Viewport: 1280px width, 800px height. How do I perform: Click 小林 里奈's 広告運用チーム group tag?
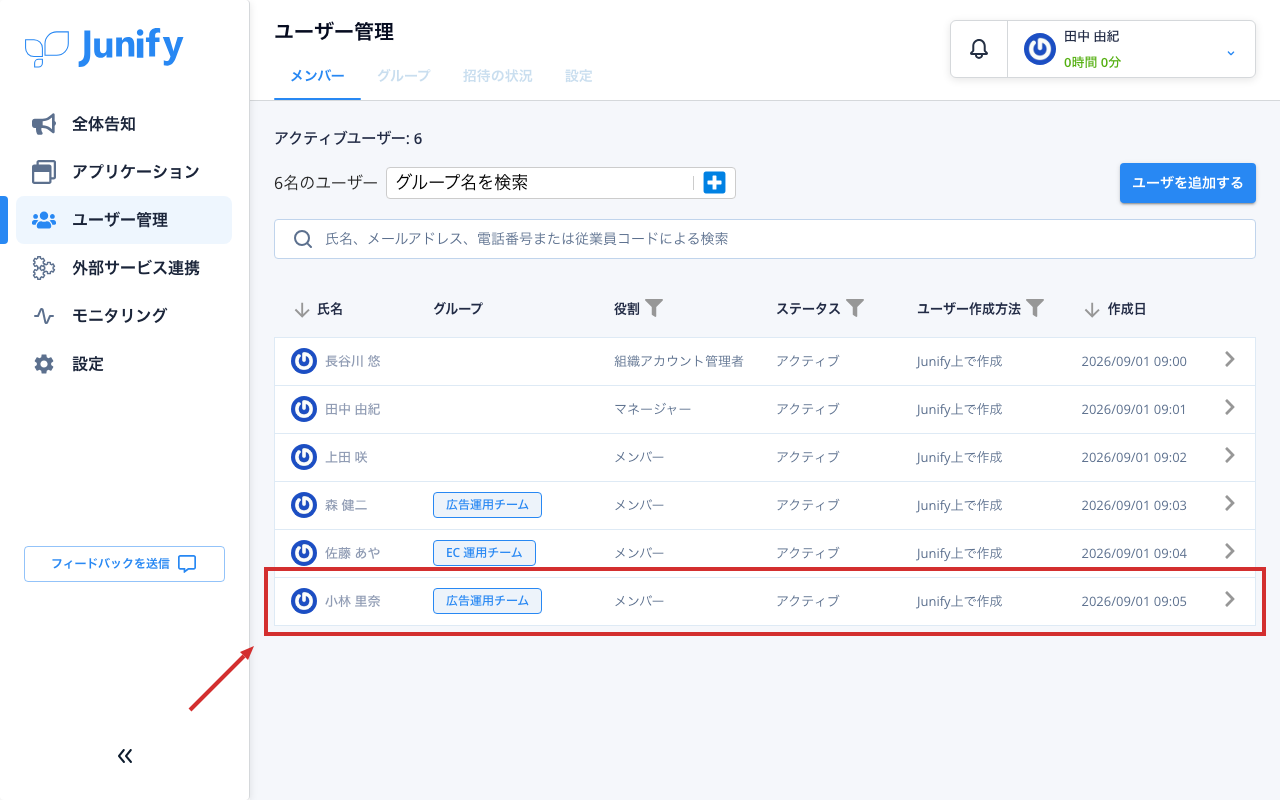click(x=487, y=601)
